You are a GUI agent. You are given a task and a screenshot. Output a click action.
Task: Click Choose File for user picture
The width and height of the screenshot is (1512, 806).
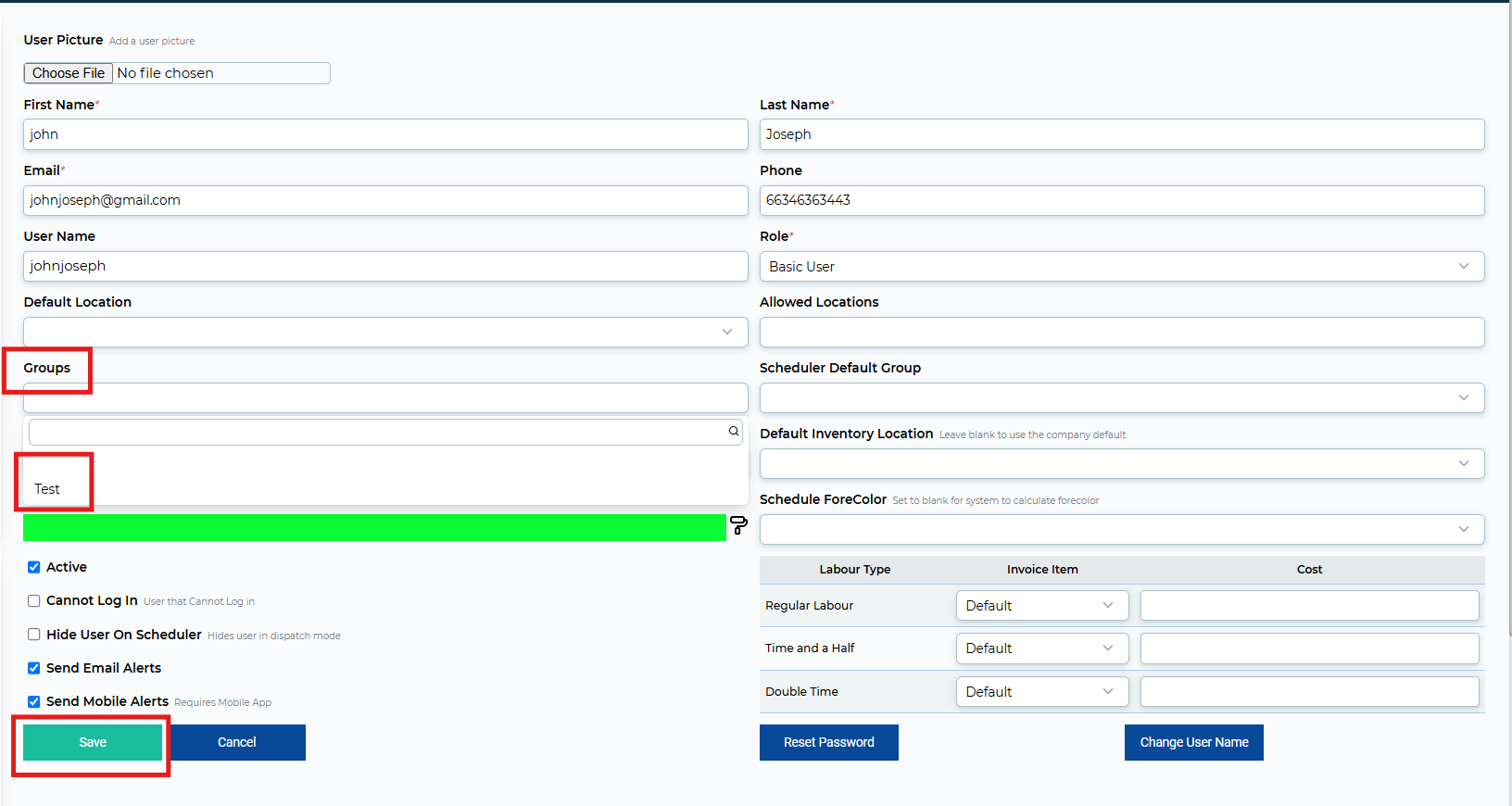(69, 73)
